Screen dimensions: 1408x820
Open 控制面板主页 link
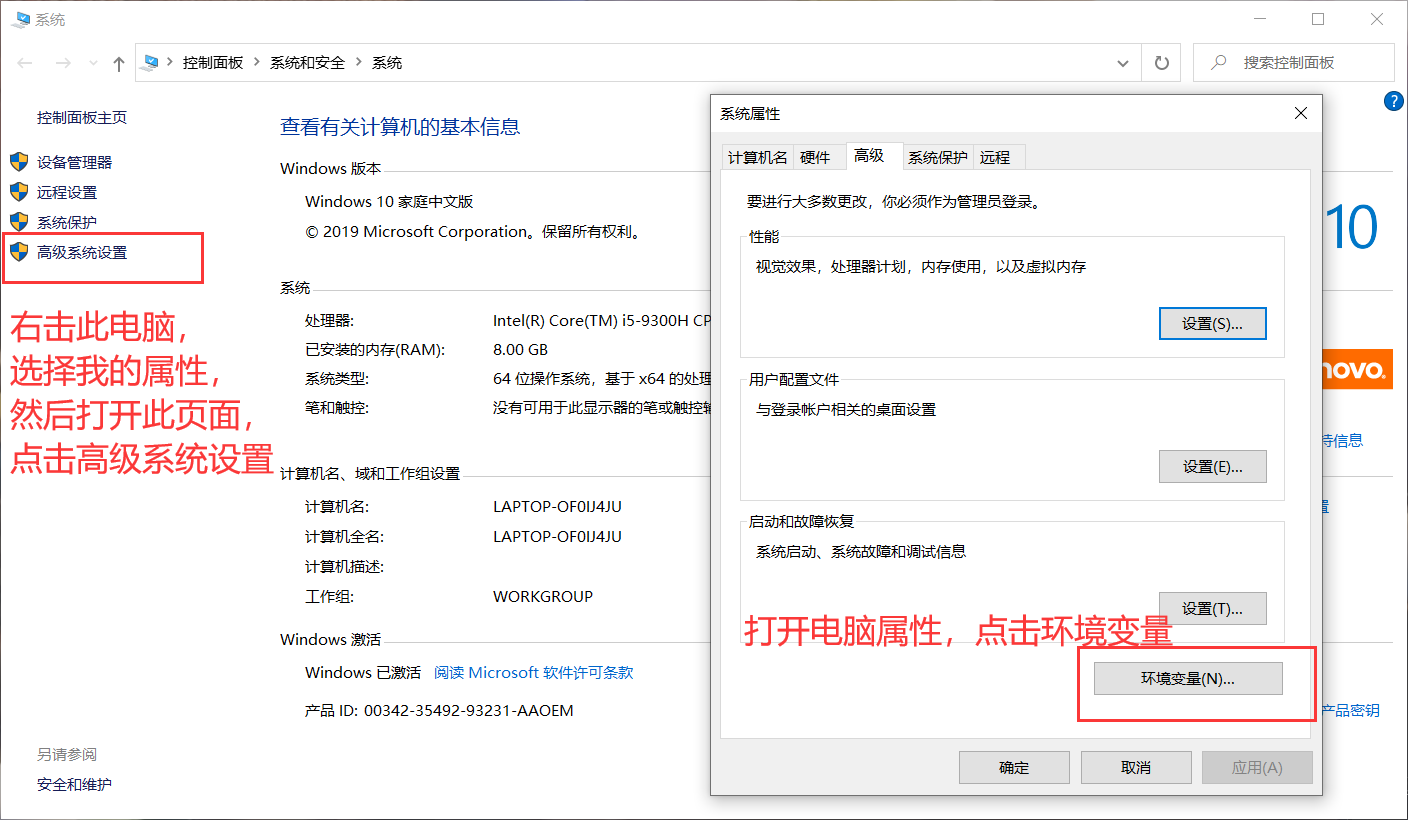pyautogui.click(x=82, y=117)
